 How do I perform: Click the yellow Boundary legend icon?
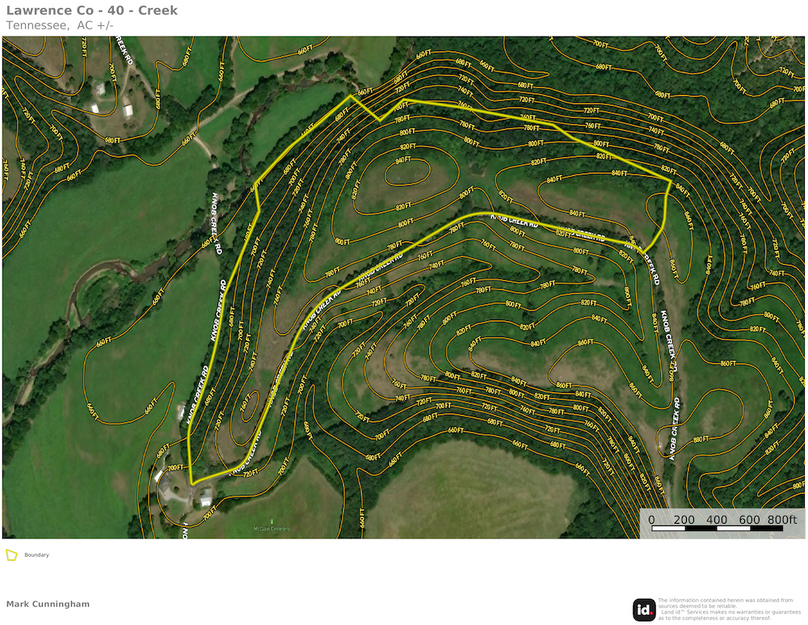pos(12,555)
